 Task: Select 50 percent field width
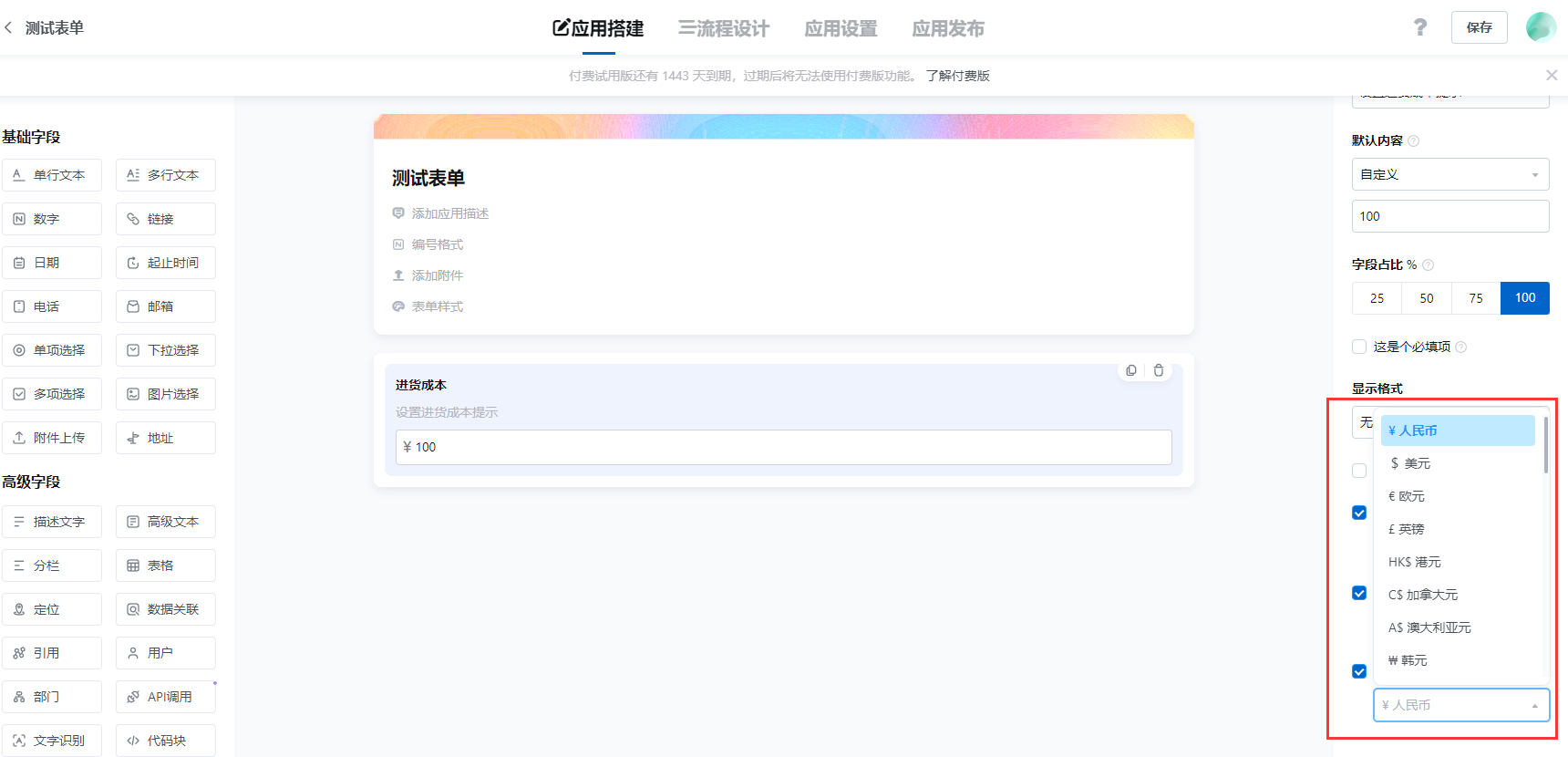pyautogui.click(x=1426, y=298)
